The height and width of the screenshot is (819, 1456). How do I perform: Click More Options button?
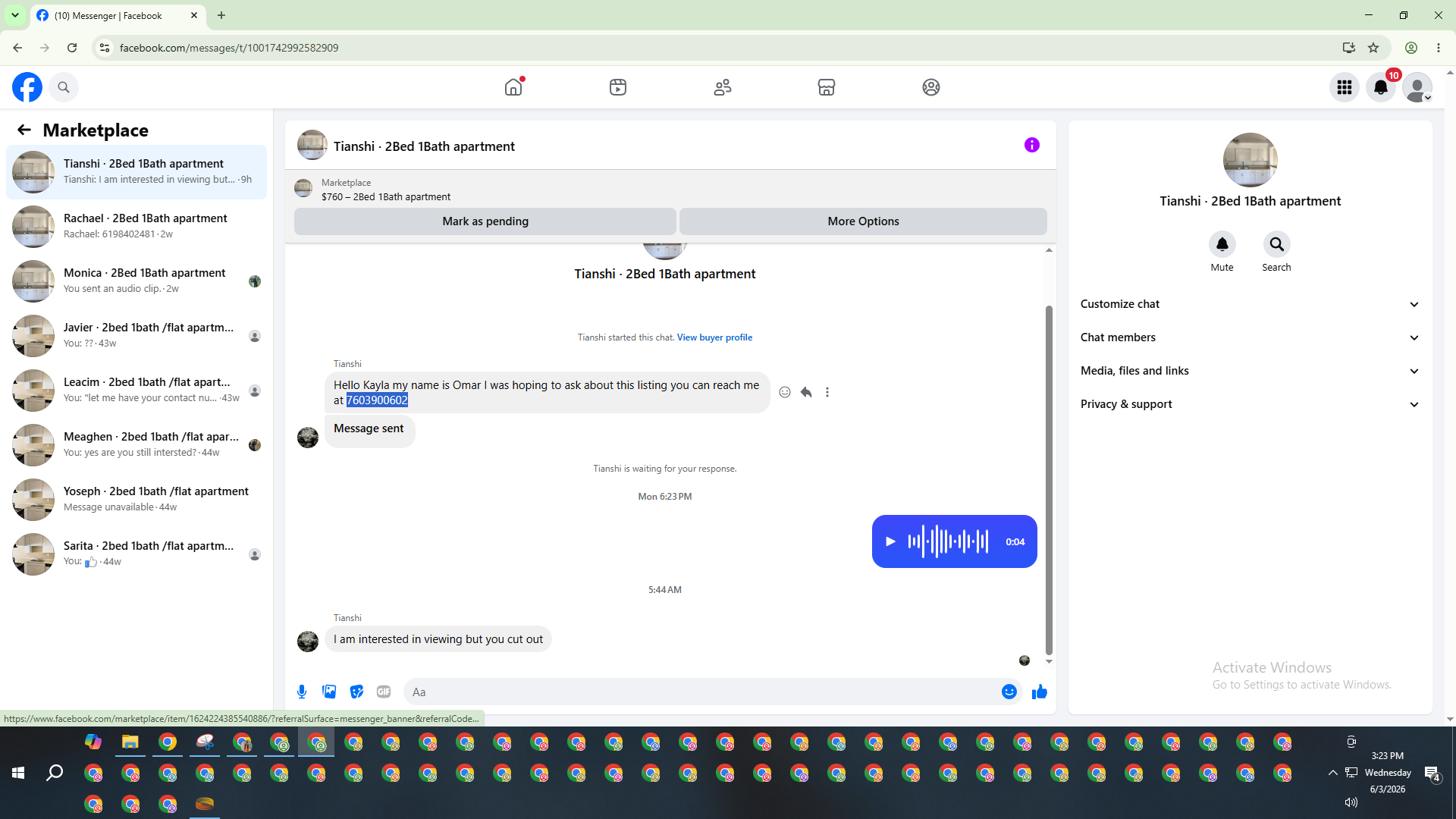tap(863, 221)
